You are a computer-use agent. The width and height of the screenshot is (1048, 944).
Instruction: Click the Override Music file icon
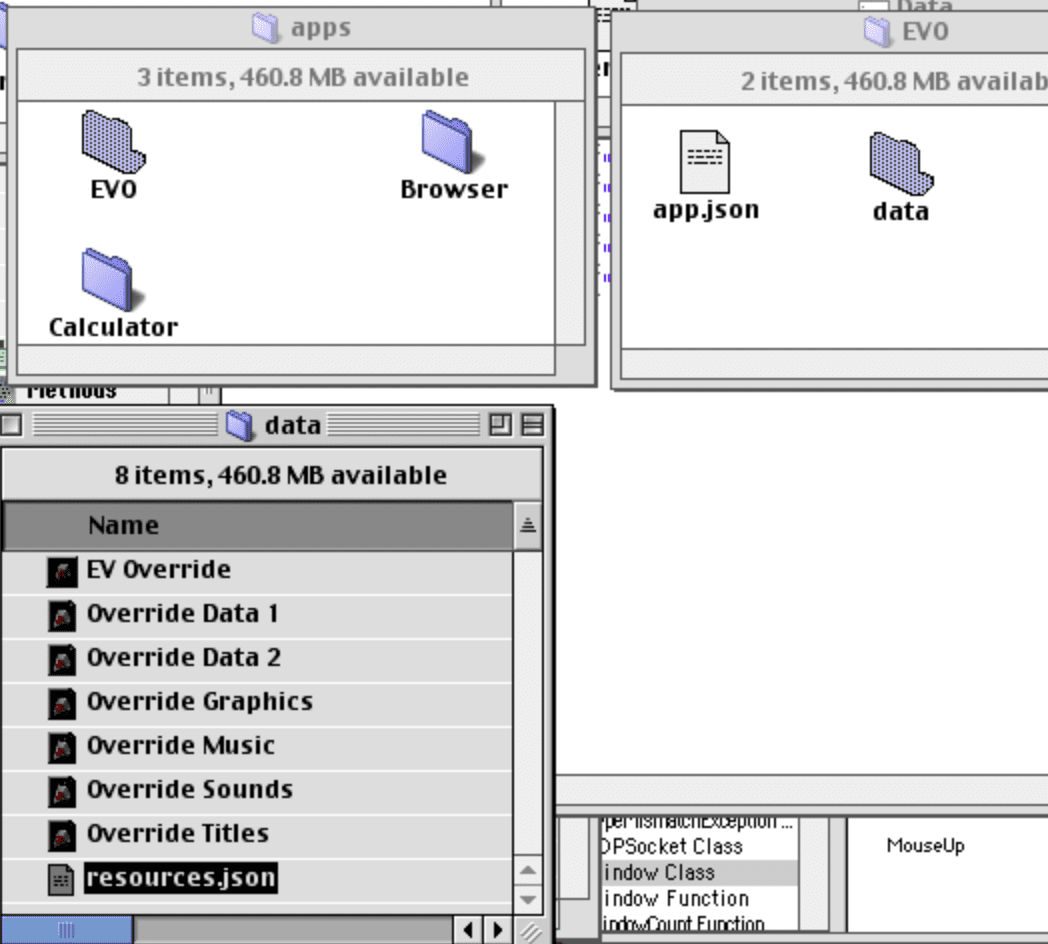click(61, 748)
